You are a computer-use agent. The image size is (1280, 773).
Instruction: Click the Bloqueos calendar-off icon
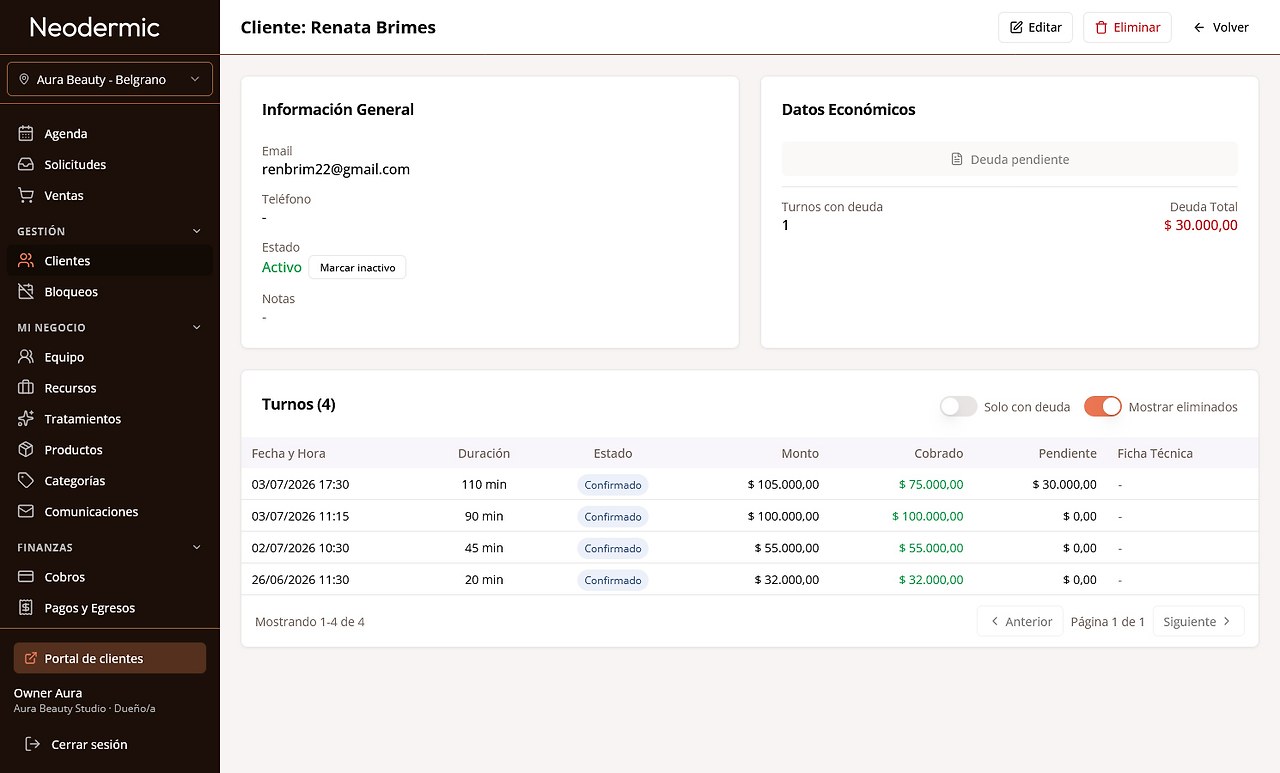pyautogui.click(x=26, y=292)
